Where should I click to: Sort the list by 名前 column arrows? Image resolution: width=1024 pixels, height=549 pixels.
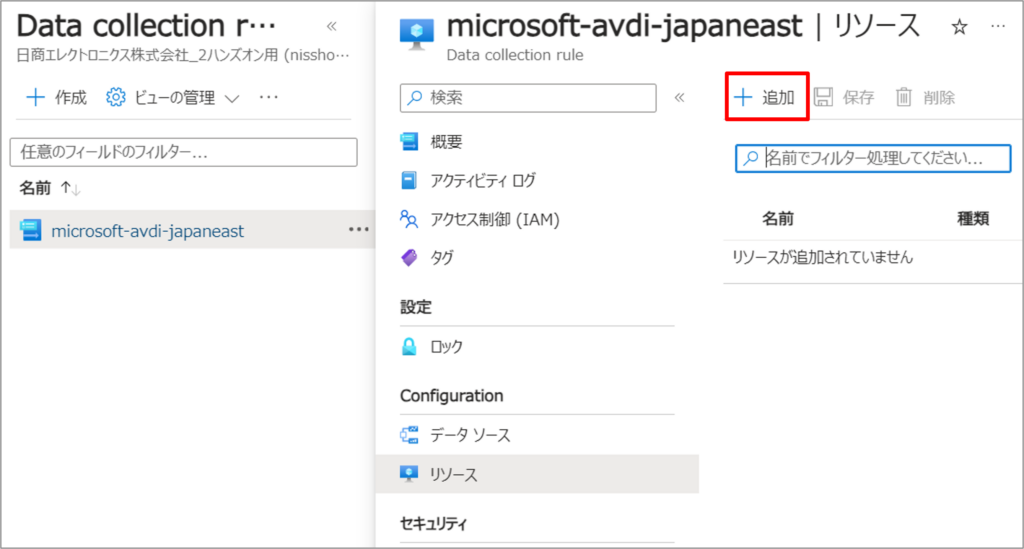pyautogui.click(x=70, y=188)
